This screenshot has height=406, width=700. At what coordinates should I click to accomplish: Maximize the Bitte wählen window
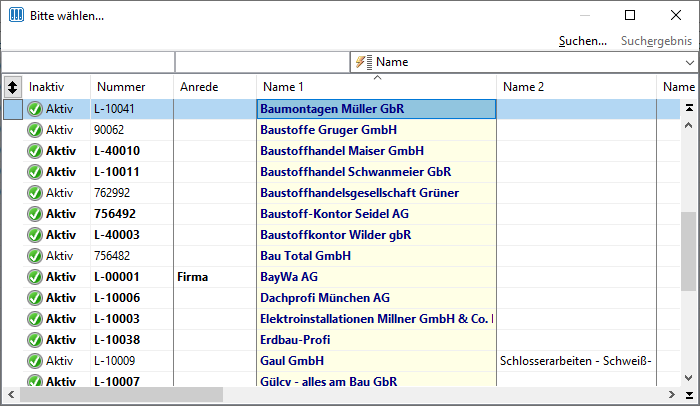(629, 15)
